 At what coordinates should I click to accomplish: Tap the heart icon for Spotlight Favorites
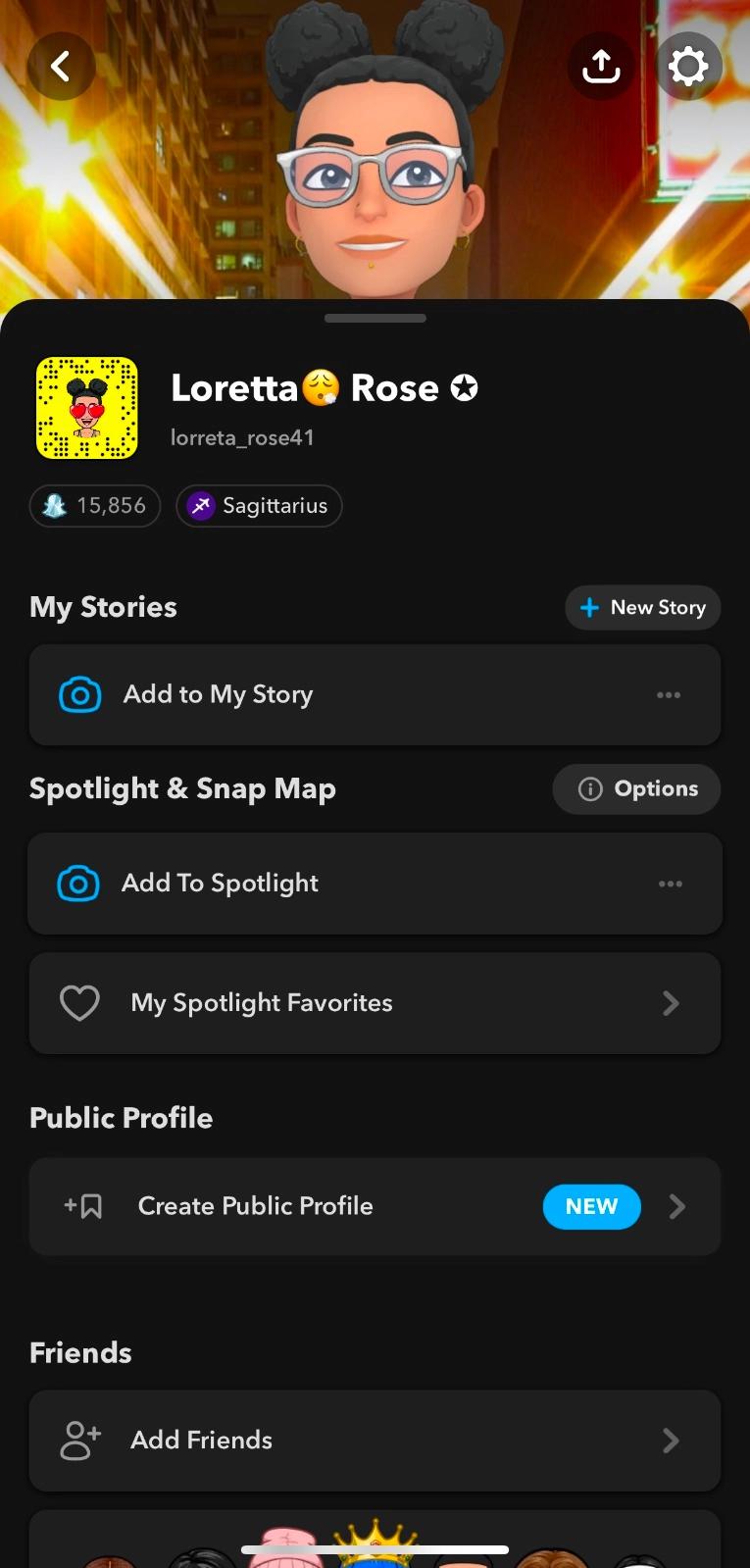pos(79,1003)
